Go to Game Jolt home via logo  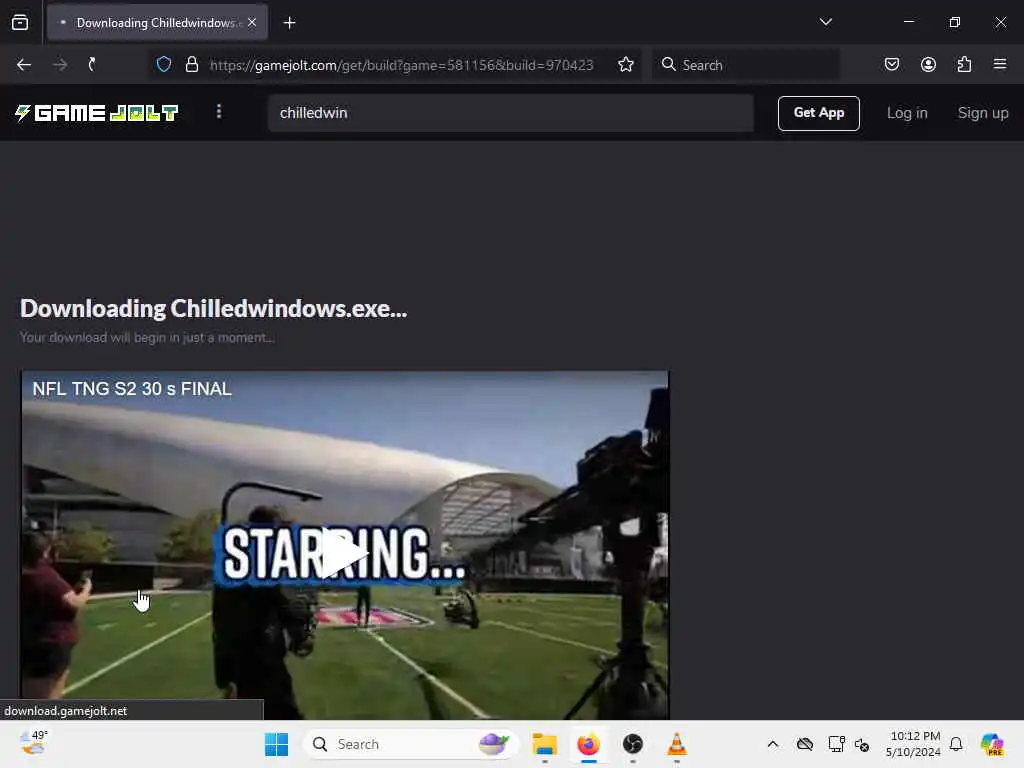click(x=97, y=113)
